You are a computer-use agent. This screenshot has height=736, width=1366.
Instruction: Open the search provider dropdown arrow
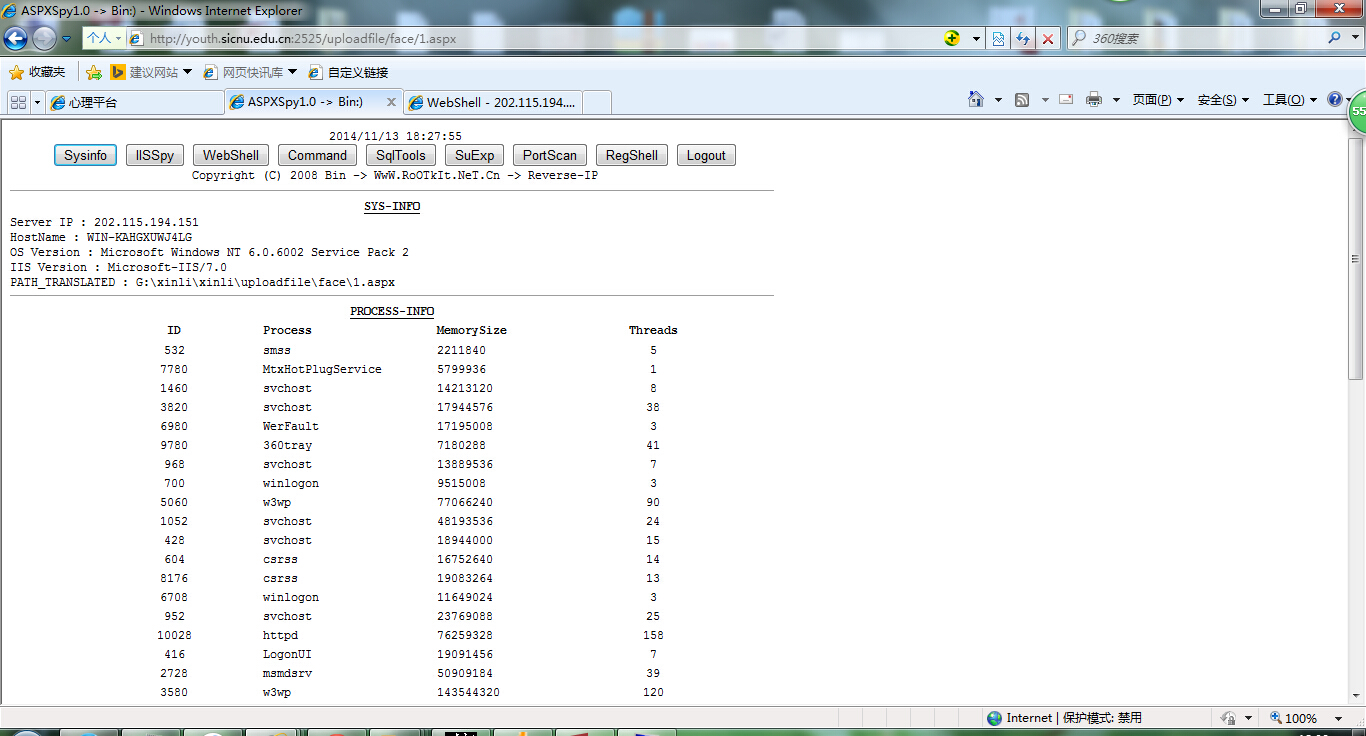pos(1353,38)
